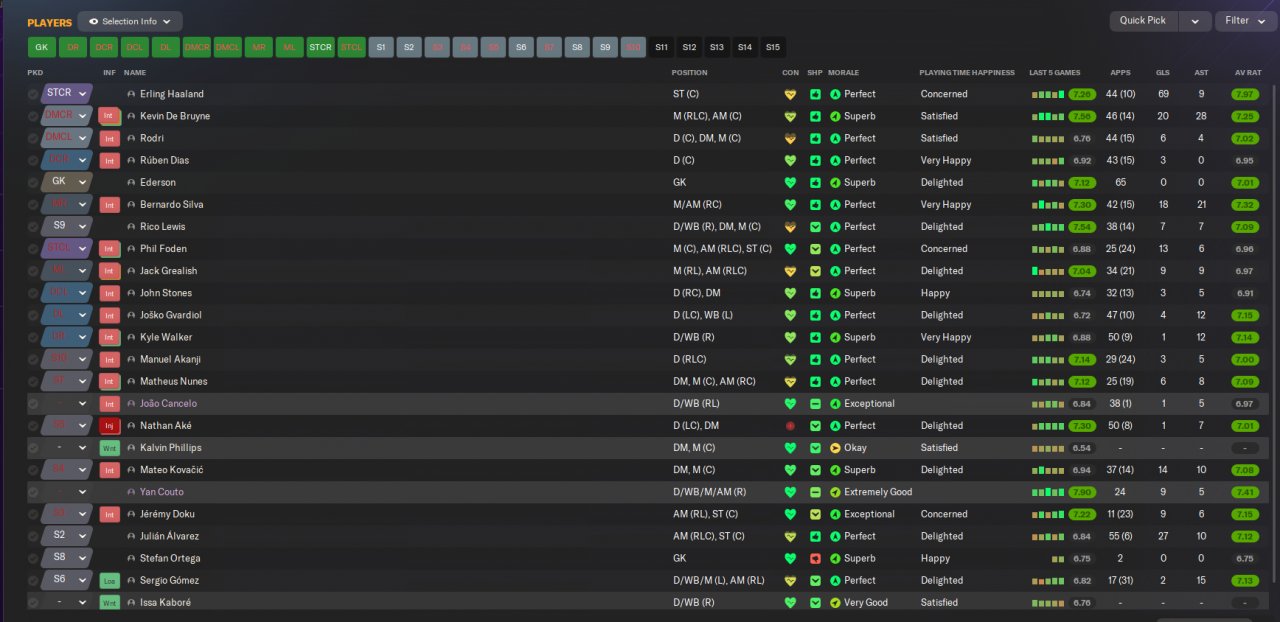Click Rico Lewis's condition heart icon
This screenshot has width=1280, height=622.
790,227
